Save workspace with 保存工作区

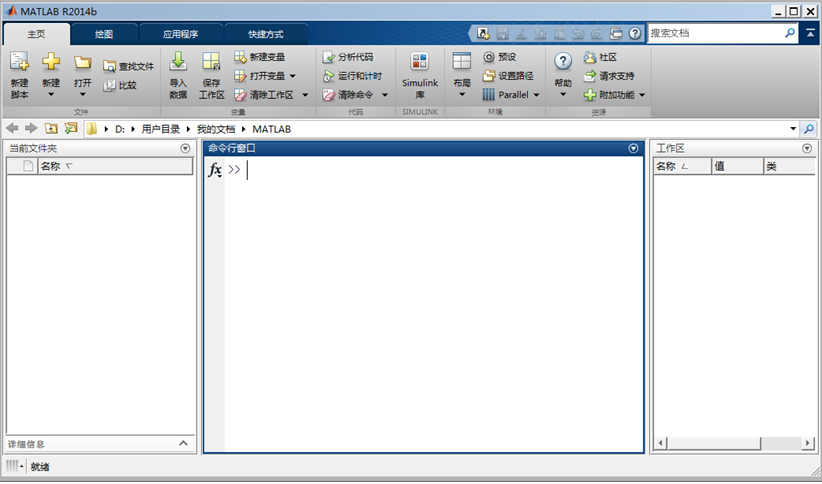coord(211,74)
